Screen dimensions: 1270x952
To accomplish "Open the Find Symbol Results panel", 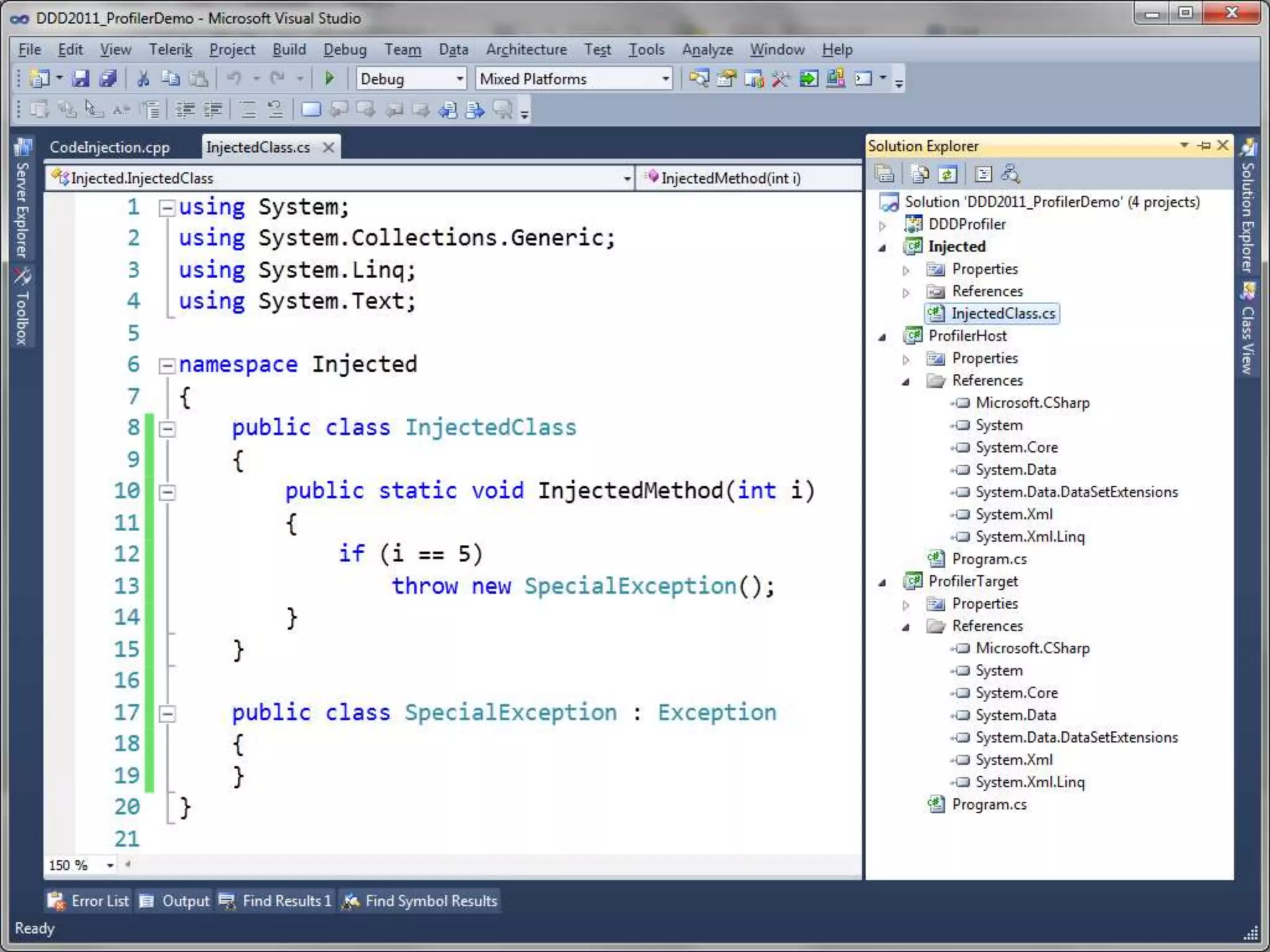I will 420,901.
